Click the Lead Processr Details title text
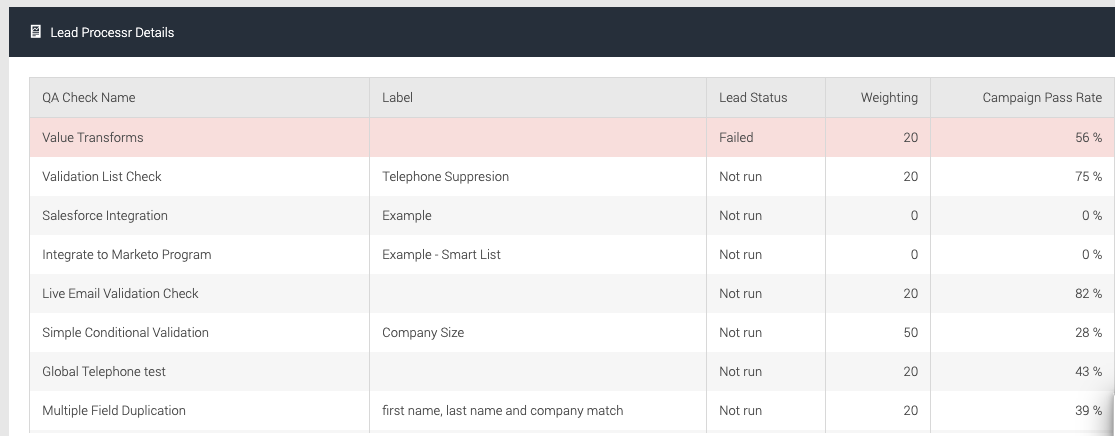Image resolution: width=1115 pixels, height=436 pixels. (x=112, y=33)
